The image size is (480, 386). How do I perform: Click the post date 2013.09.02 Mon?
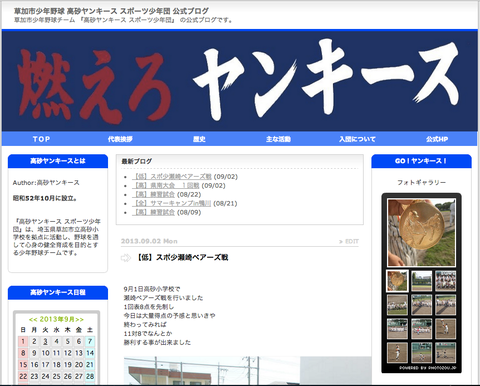click(149, 241)
